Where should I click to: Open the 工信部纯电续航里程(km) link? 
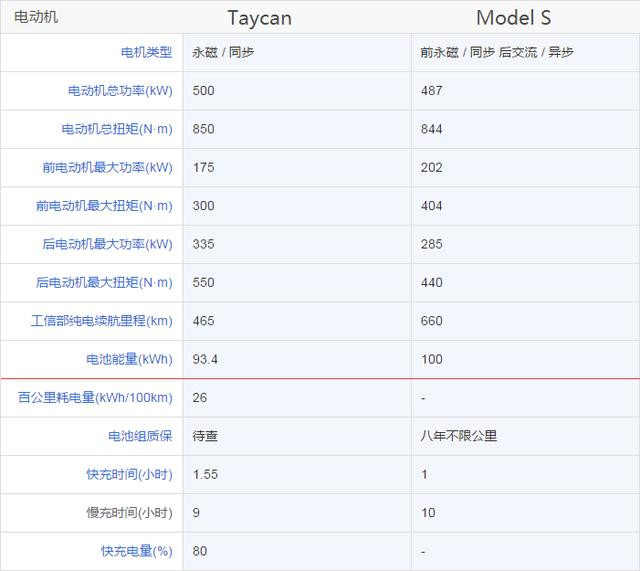tap(102, 321)
